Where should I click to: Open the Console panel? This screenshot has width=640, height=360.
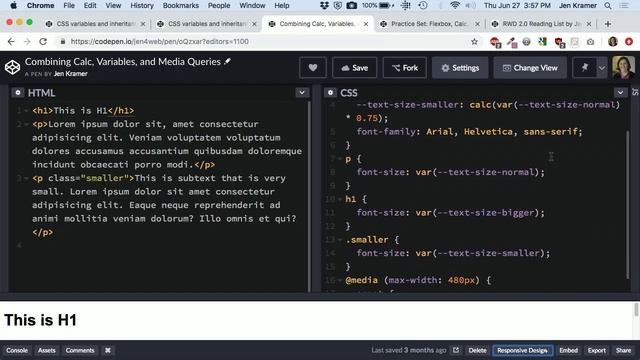click(x=17, y=350)
